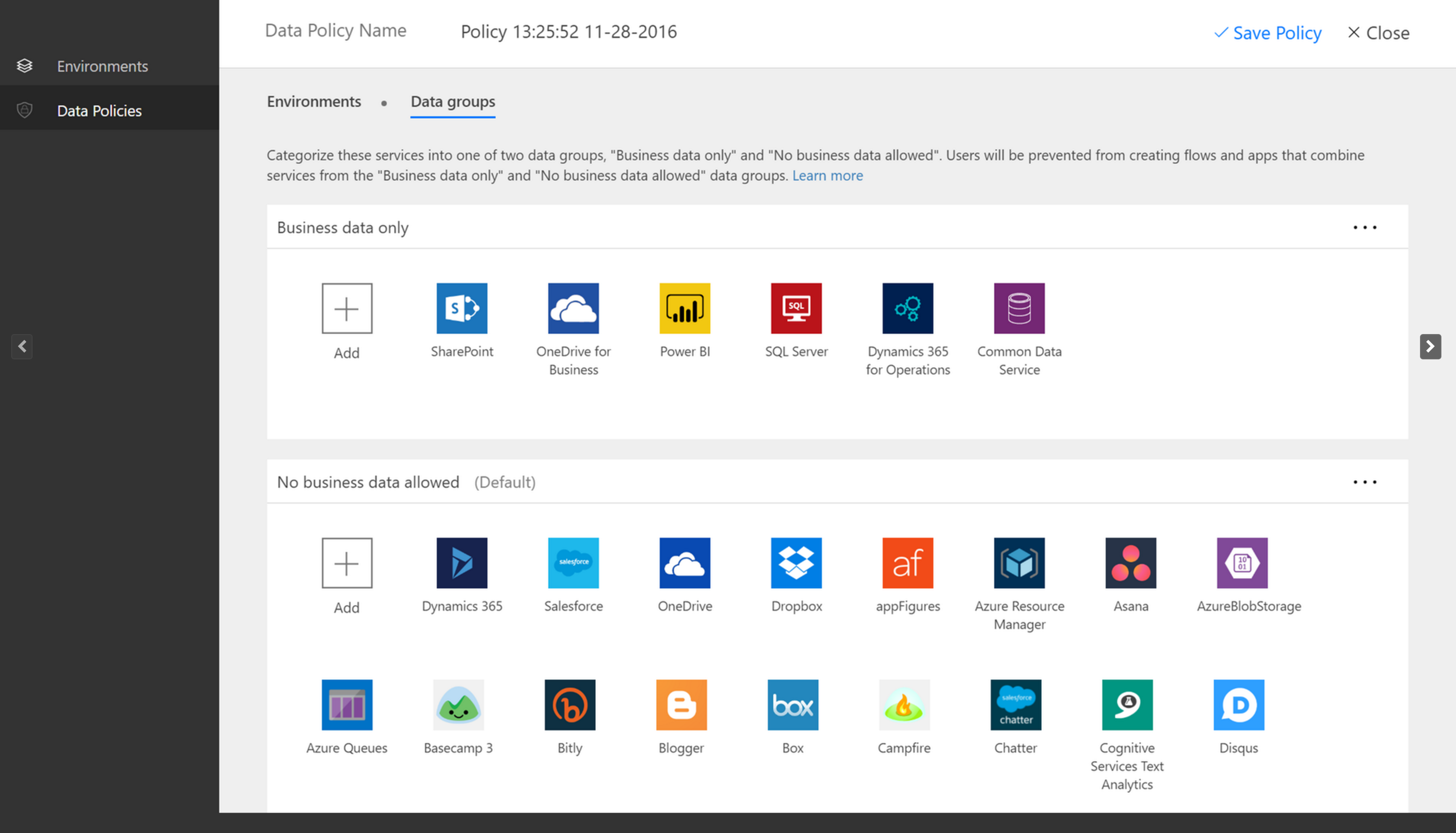The height and width of the screenshot is (833, 1456).
Task: Switch to the Environments tab
Action: (312, 100)
